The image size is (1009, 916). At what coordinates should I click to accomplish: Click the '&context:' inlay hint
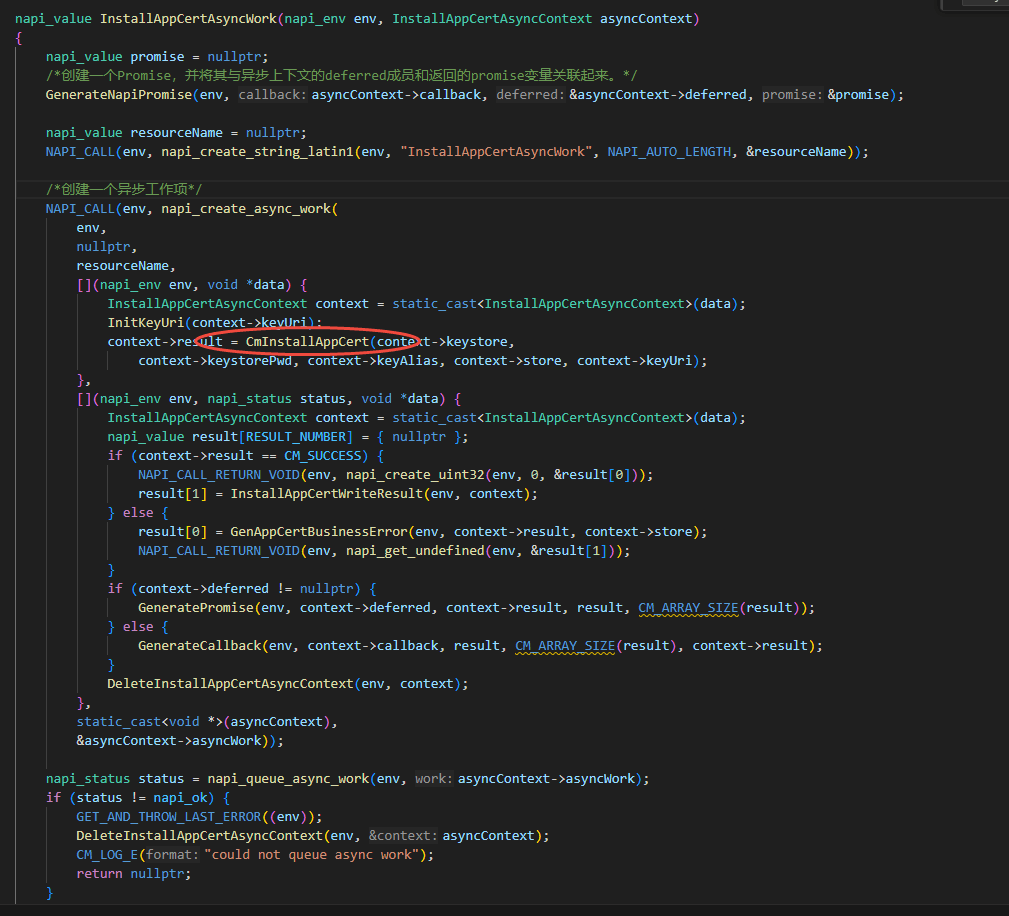pyautogui.click(x=403, y=836)
